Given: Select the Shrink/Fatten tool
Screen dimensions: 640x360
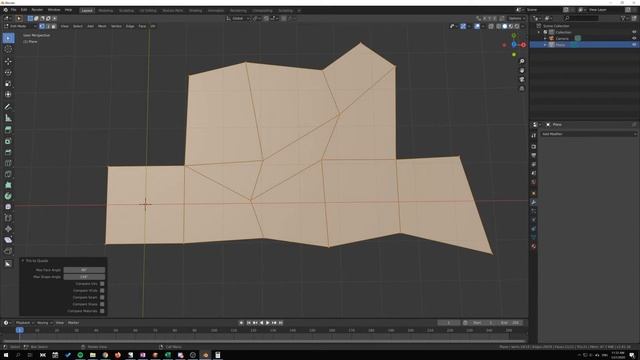Looking at the screenshot, I should pyautogui.click(x=8, y=229).
